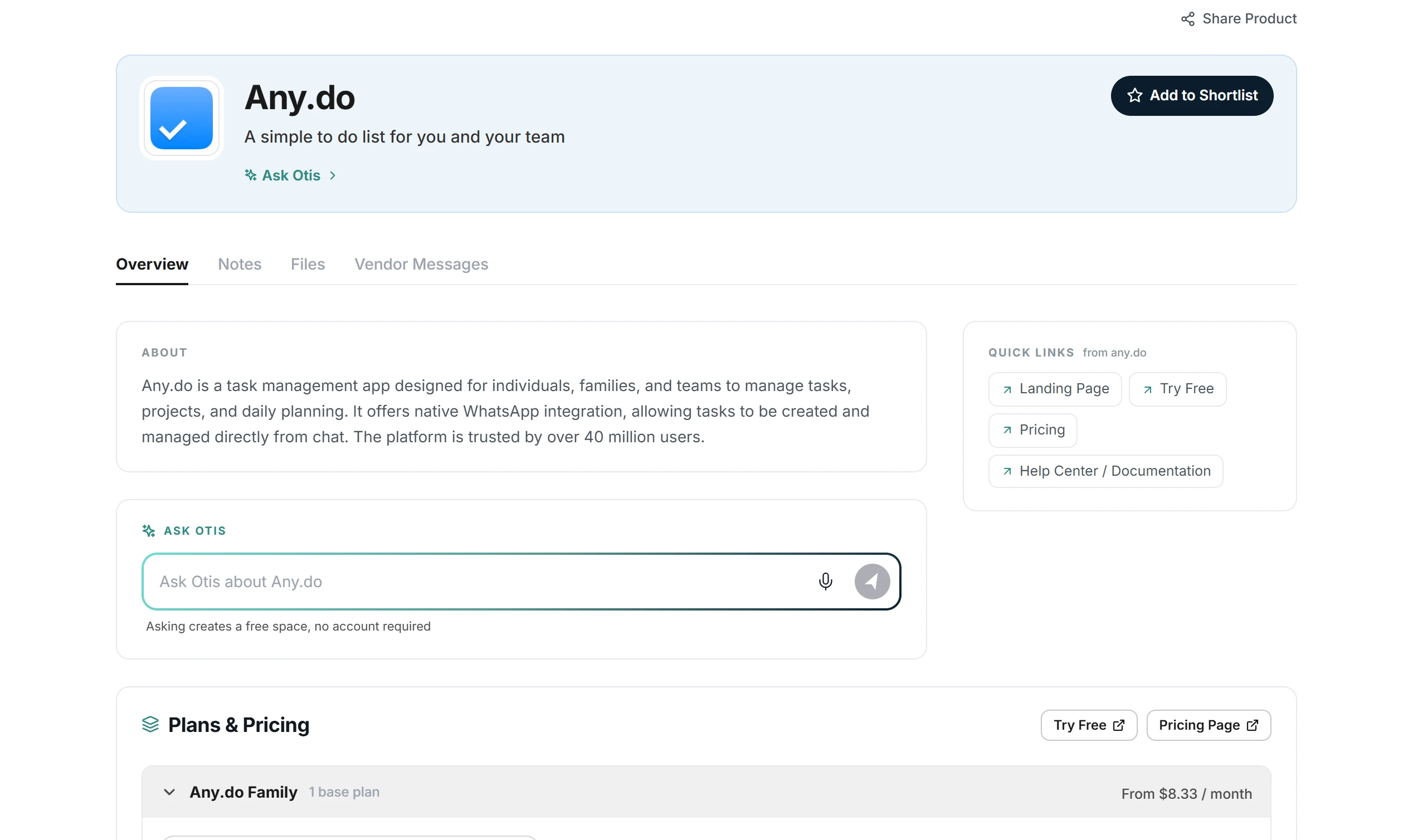Image resolution: width=1413 pixels, height=840 pixels.
Task: Click tagline 'A simple to do list'
Action: coord(404,137)
